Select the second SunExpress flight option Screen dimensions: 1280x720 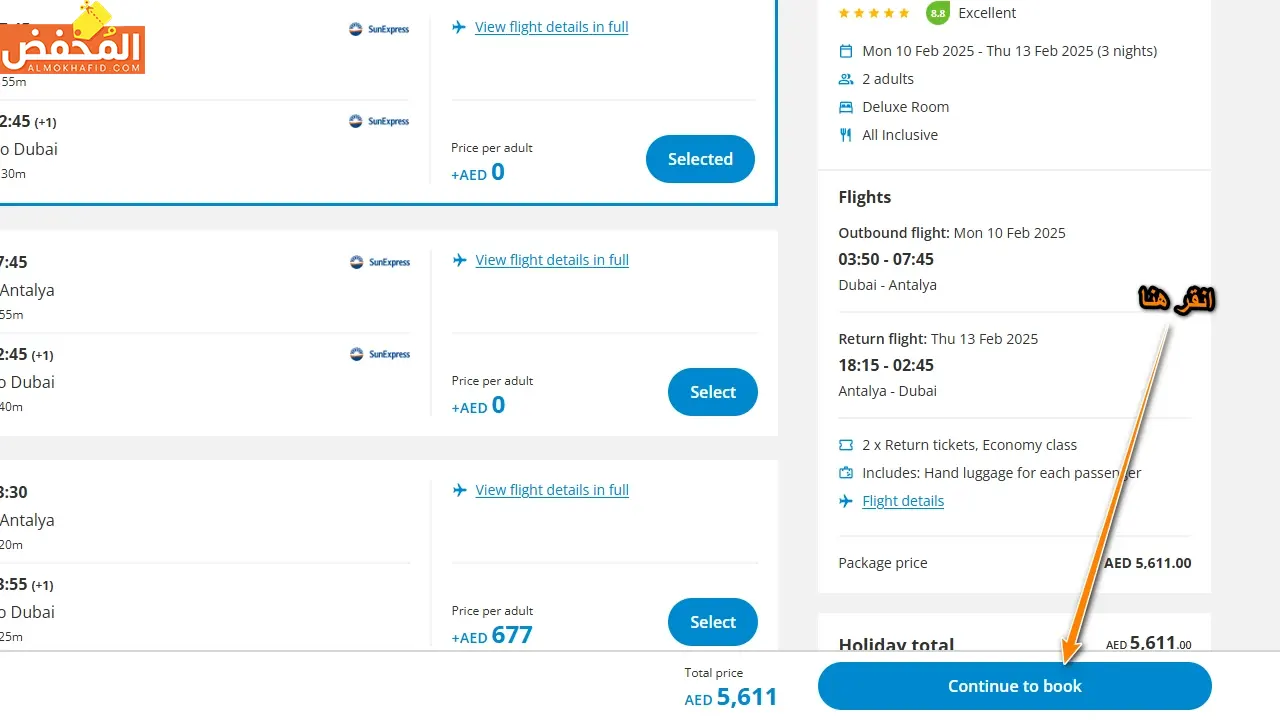click(x=712, y=392)
